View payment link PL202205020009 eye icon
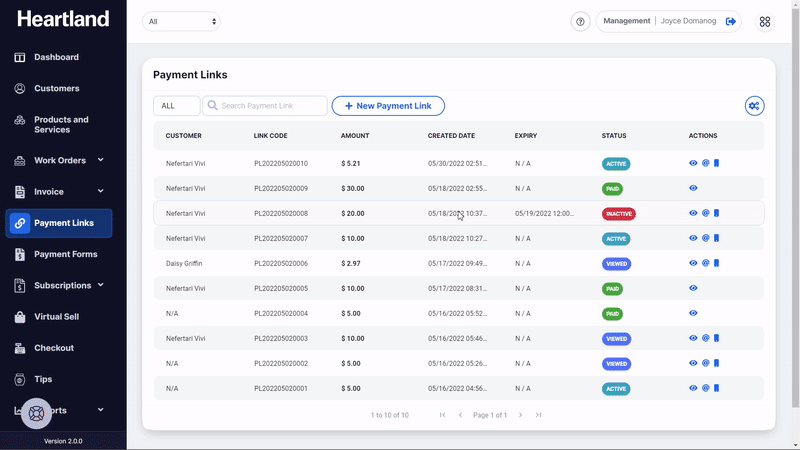 coord(693,188)
